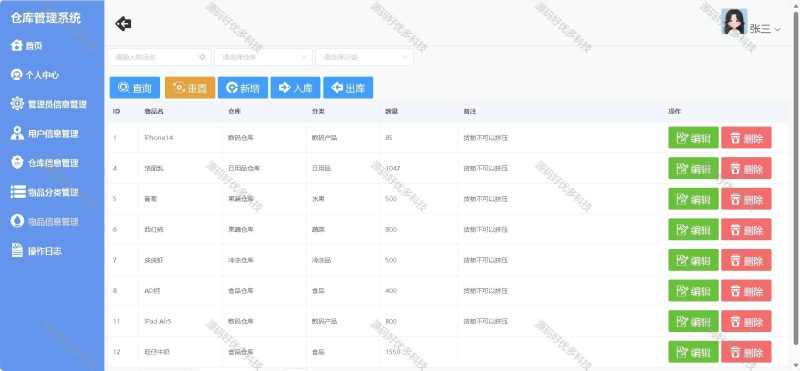The image size is (800, 371).
Task: Click the ID column header
Action: [116, 111]
